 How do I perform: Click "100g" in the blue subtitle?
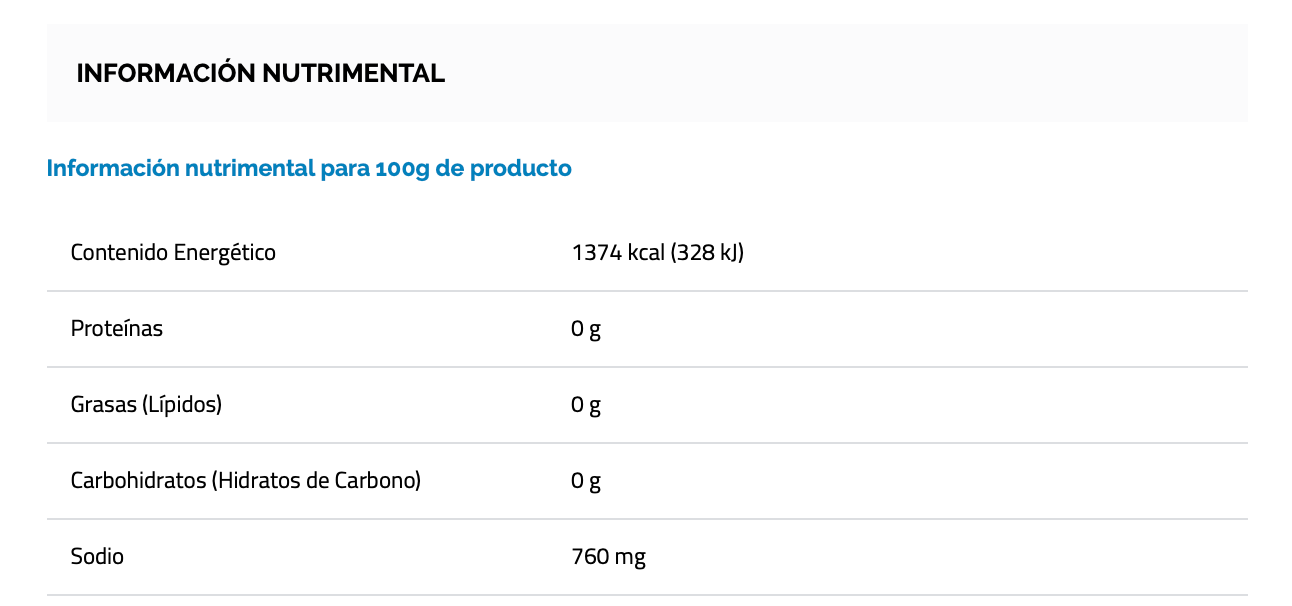[x=402, y=168]
